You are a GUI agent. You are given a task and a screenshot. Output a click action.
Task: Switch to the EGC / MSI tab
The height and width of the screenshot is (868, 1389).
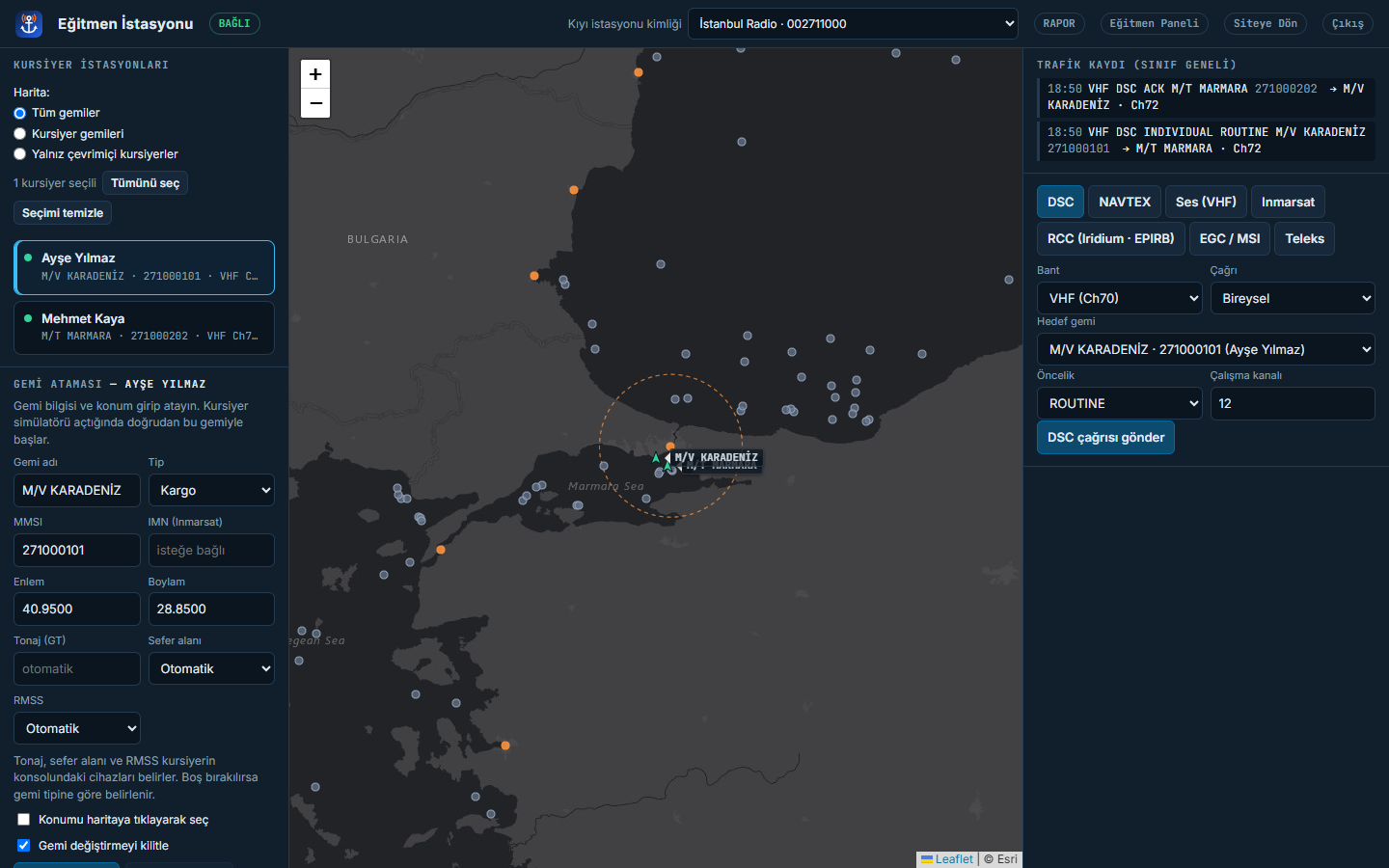click(x=1230, y=238)
